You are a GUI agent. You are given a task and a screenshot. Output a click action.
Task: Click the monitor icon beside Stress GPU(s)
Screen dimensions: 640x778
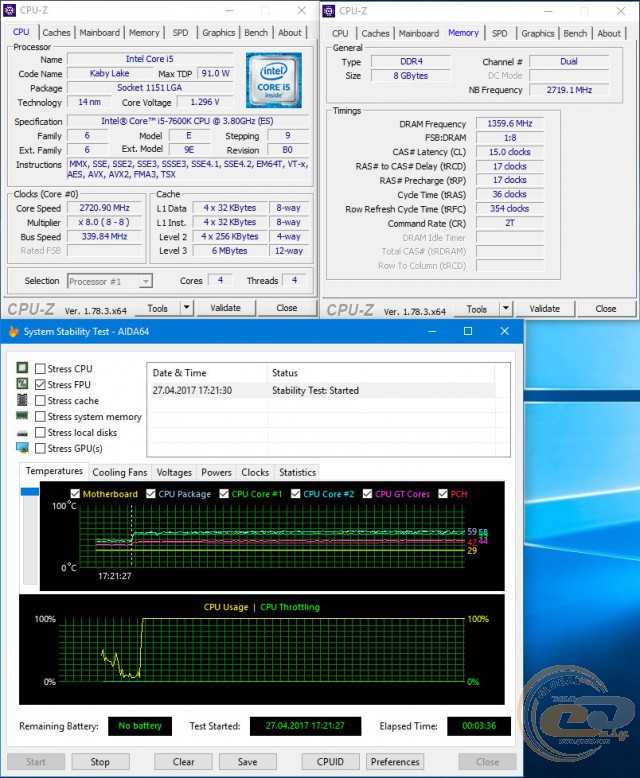coord(22,448)
